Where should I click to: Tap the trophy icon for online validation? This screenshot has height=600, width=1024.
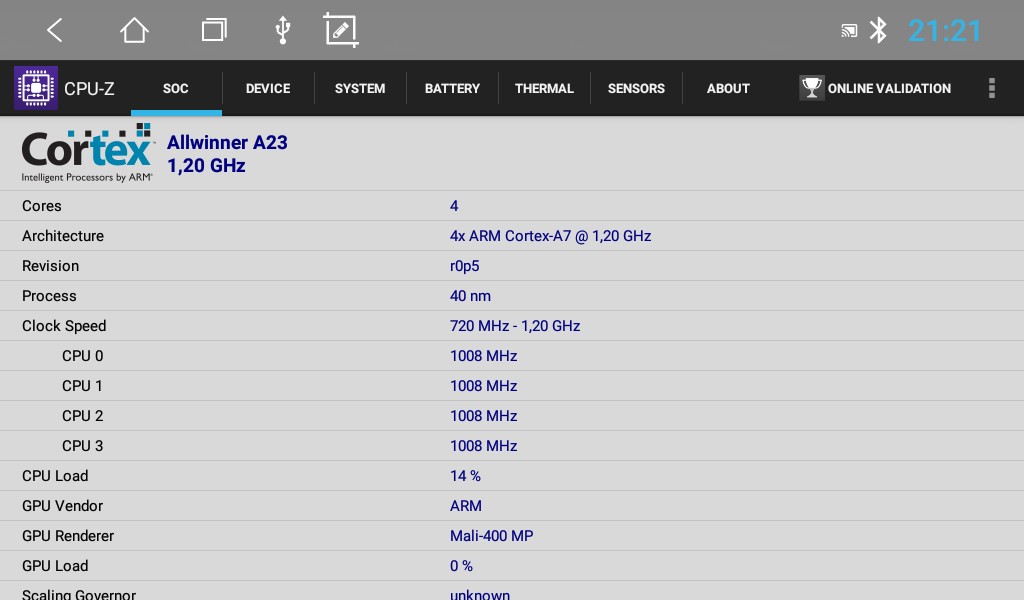[x=812, y=87]
